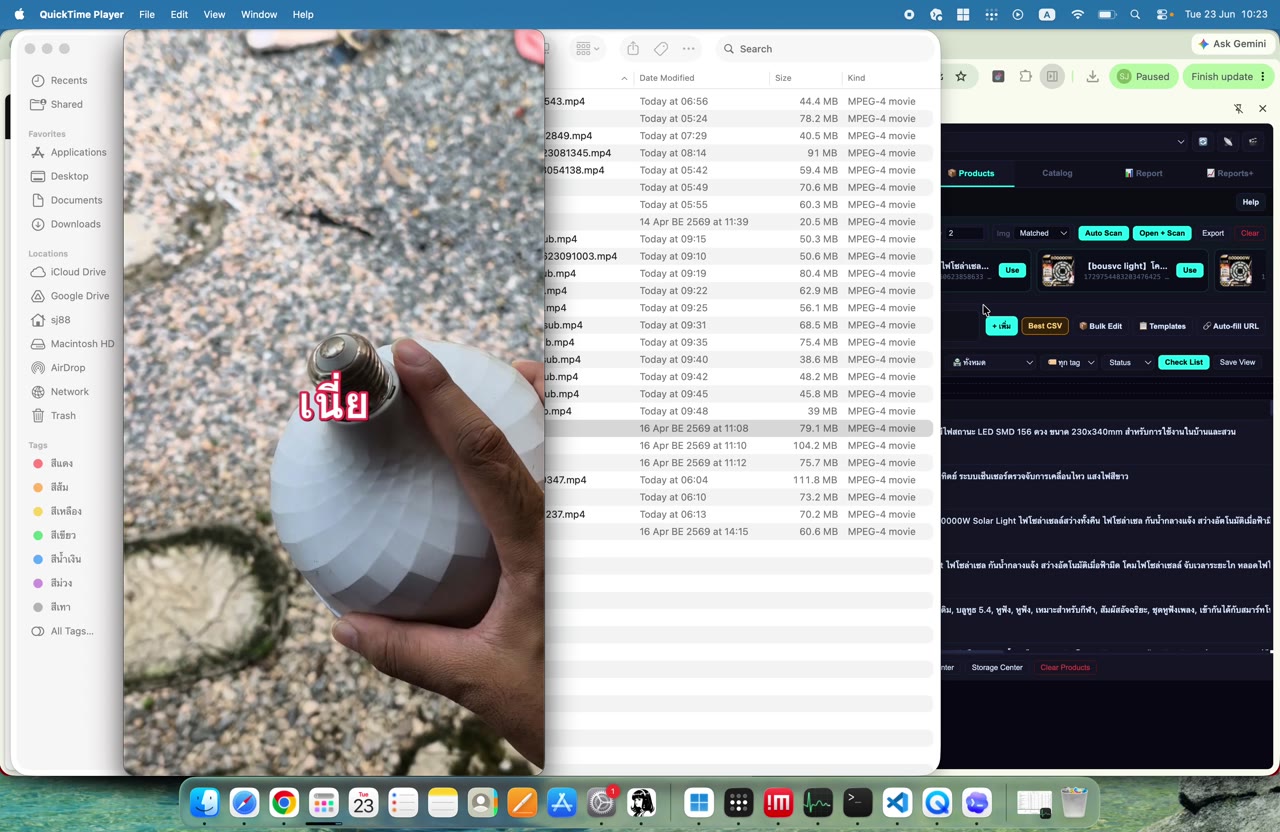Open the Help menu in menu bar

[303, 15]
